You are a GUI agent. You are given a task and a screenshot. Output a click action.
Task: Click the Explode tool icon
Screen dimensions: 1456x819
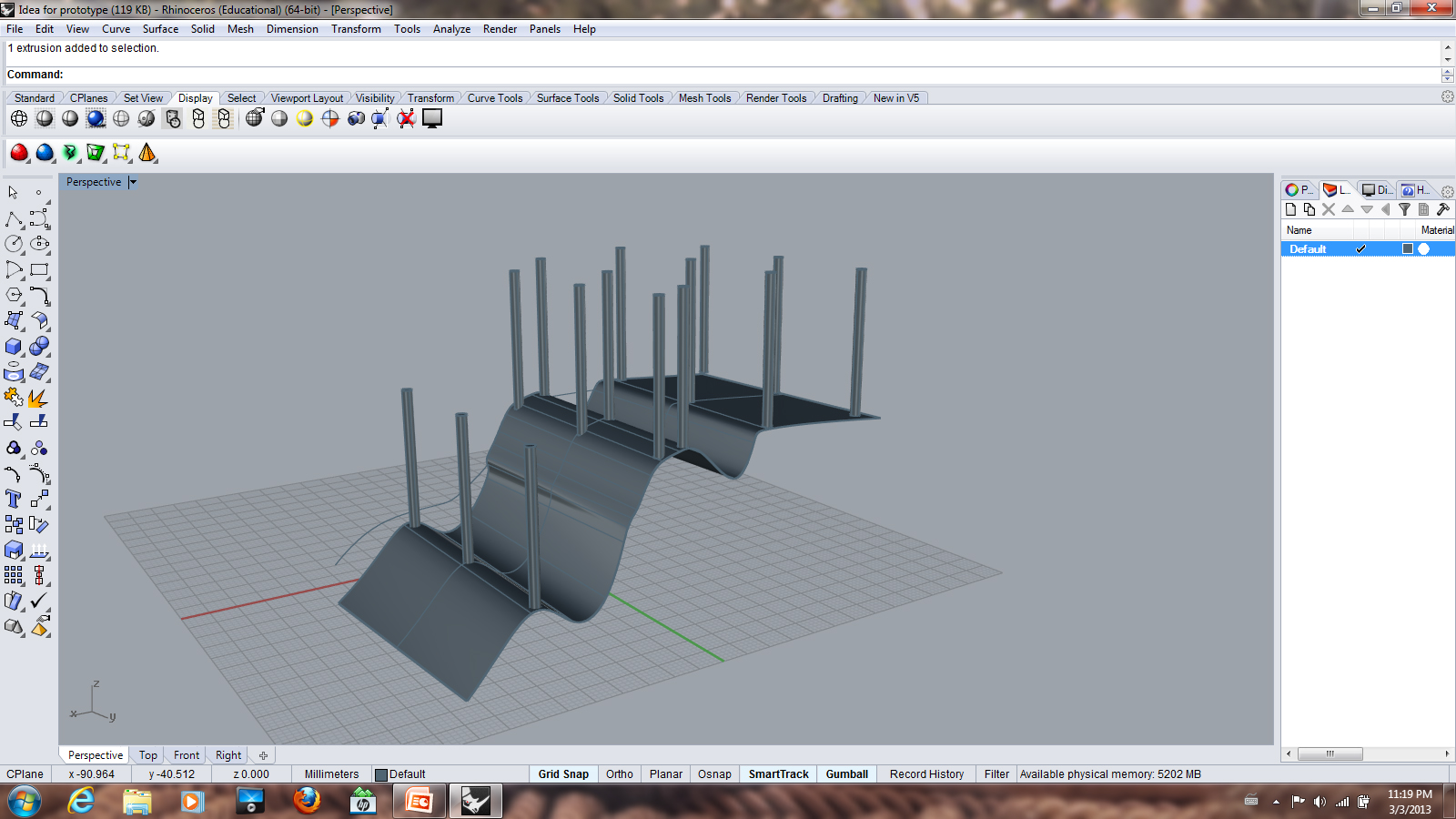coord(38,398)
